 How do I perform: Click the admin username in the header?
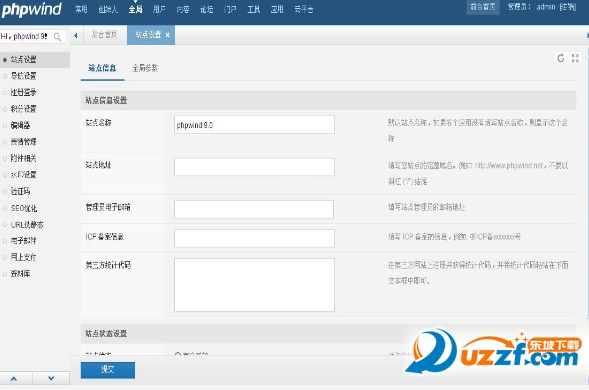545,7
